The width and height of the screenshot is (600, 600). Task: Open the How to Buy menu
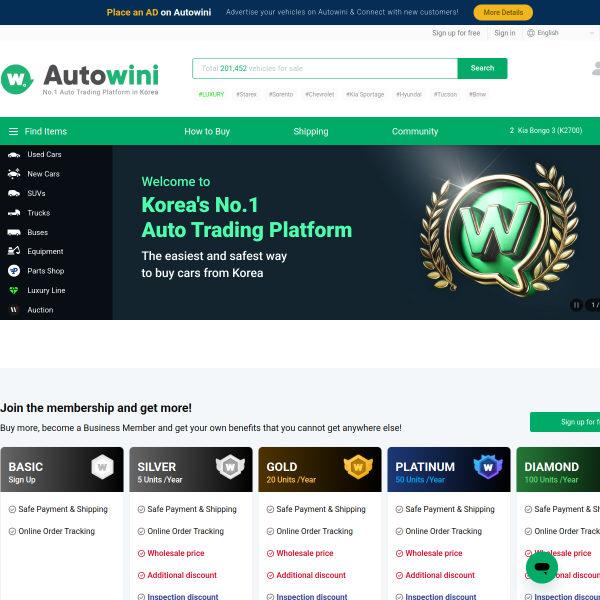pos(207,132)
